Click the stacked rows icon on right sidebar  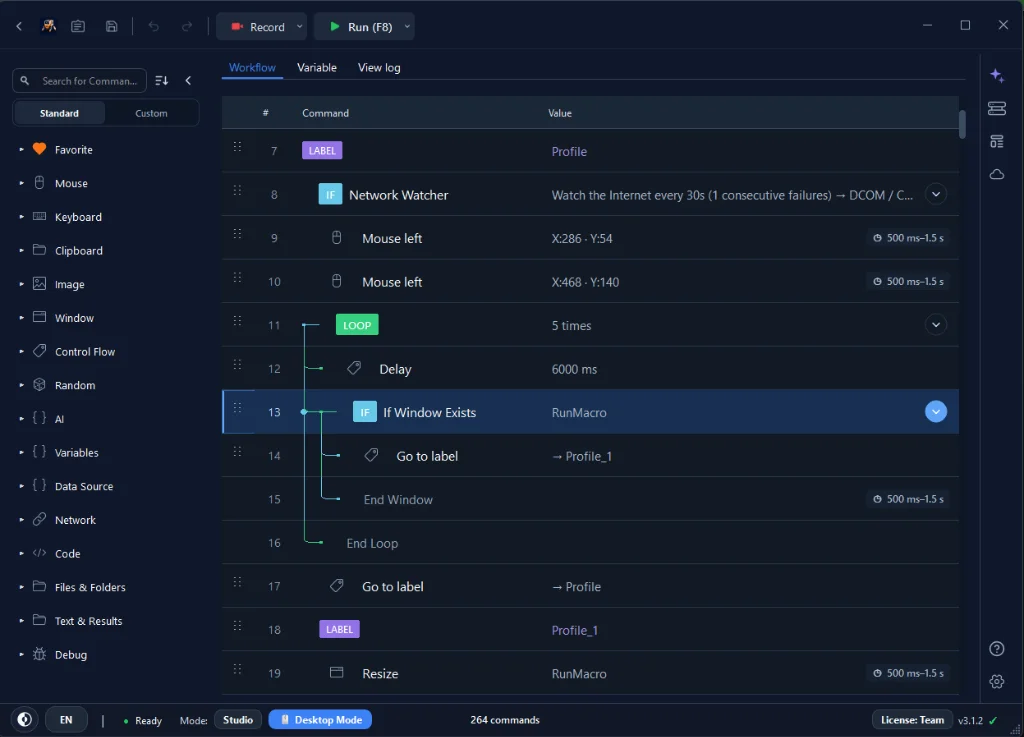pyautogui.click(x=997, y=108)
